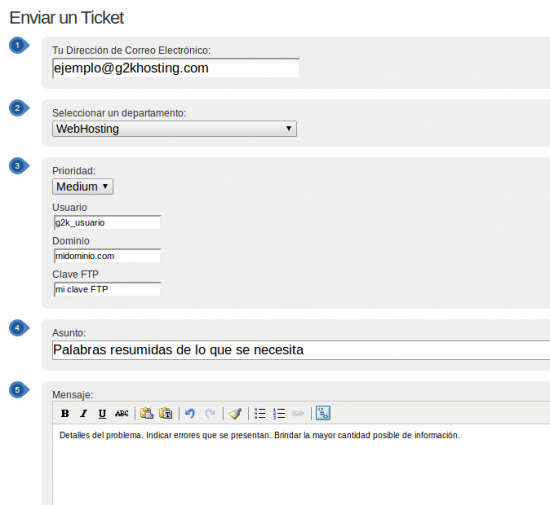Click the Dominio input field

[107, 256]
